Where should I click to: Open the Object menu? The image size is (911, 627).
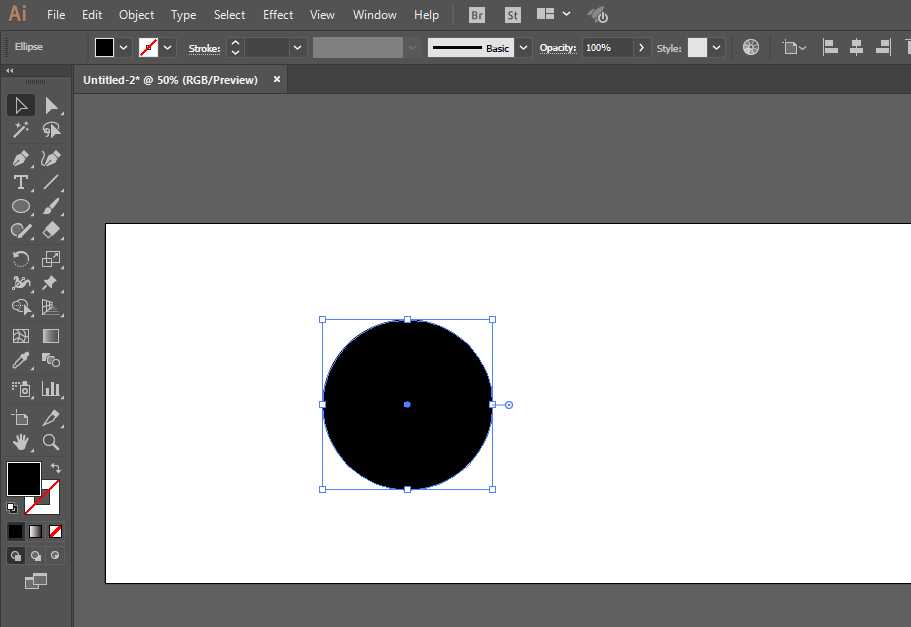[x=136, y=14]
